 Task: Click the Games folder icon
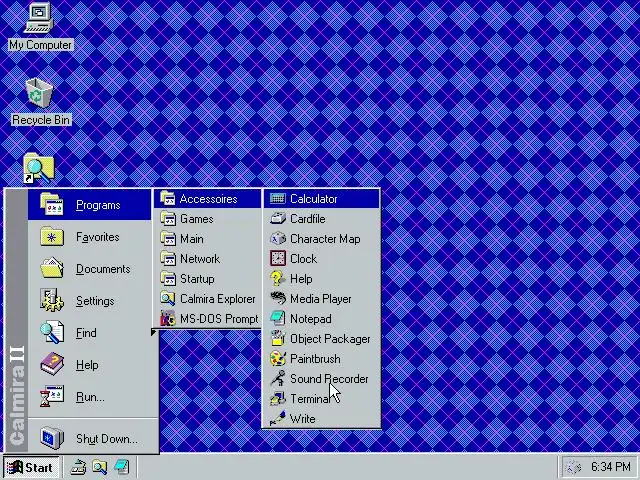click(168, 219)
